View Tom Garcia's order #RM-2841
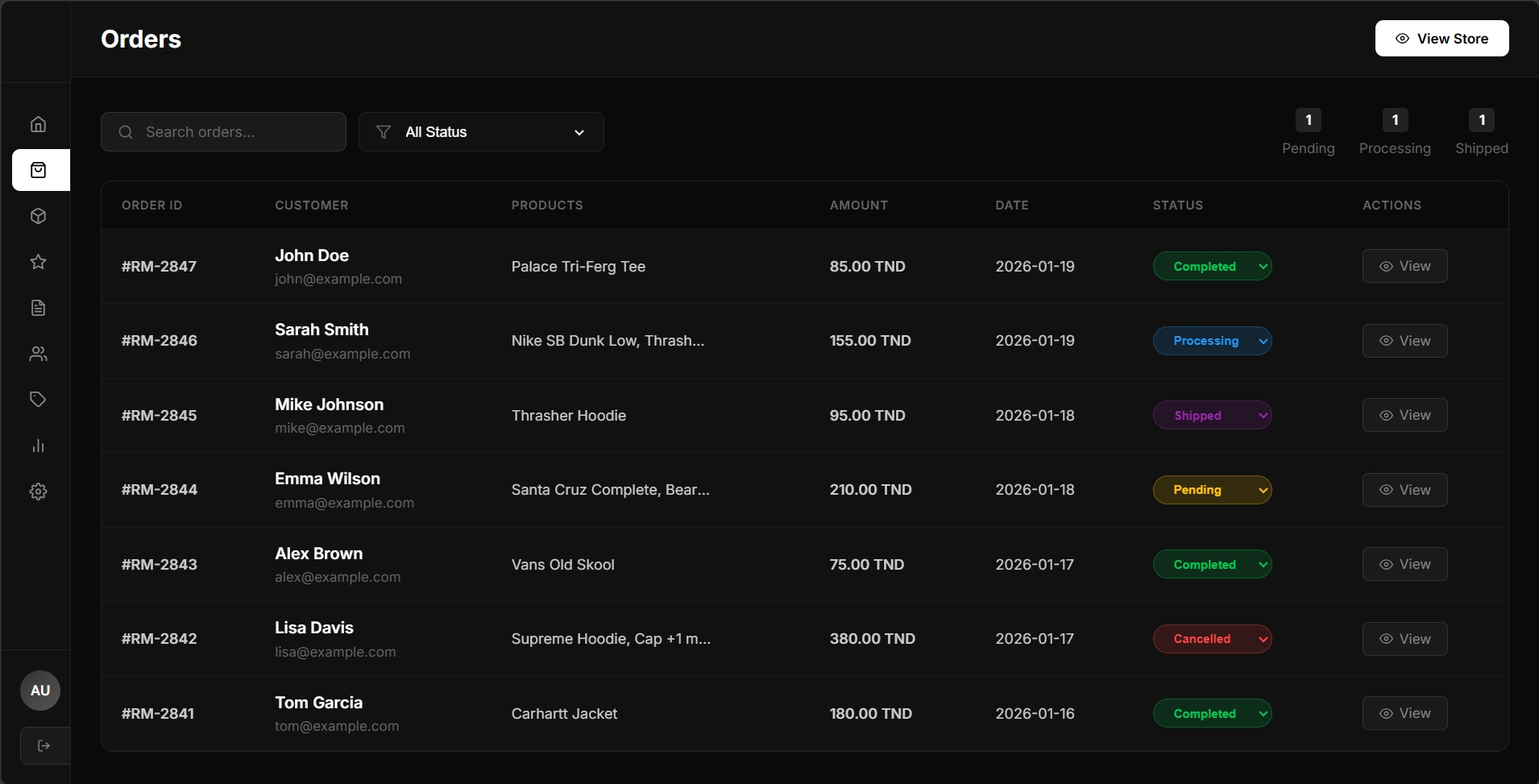The height and width of the screenshot is (784, 1539). tap(1404, 713)
